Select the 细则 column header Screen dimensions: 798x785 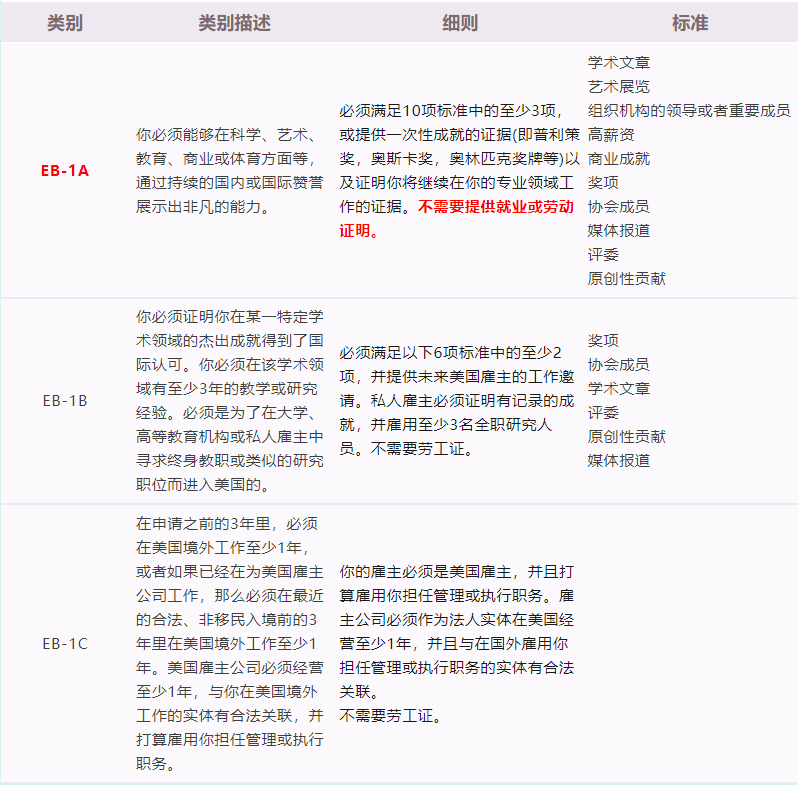point(460,22)
